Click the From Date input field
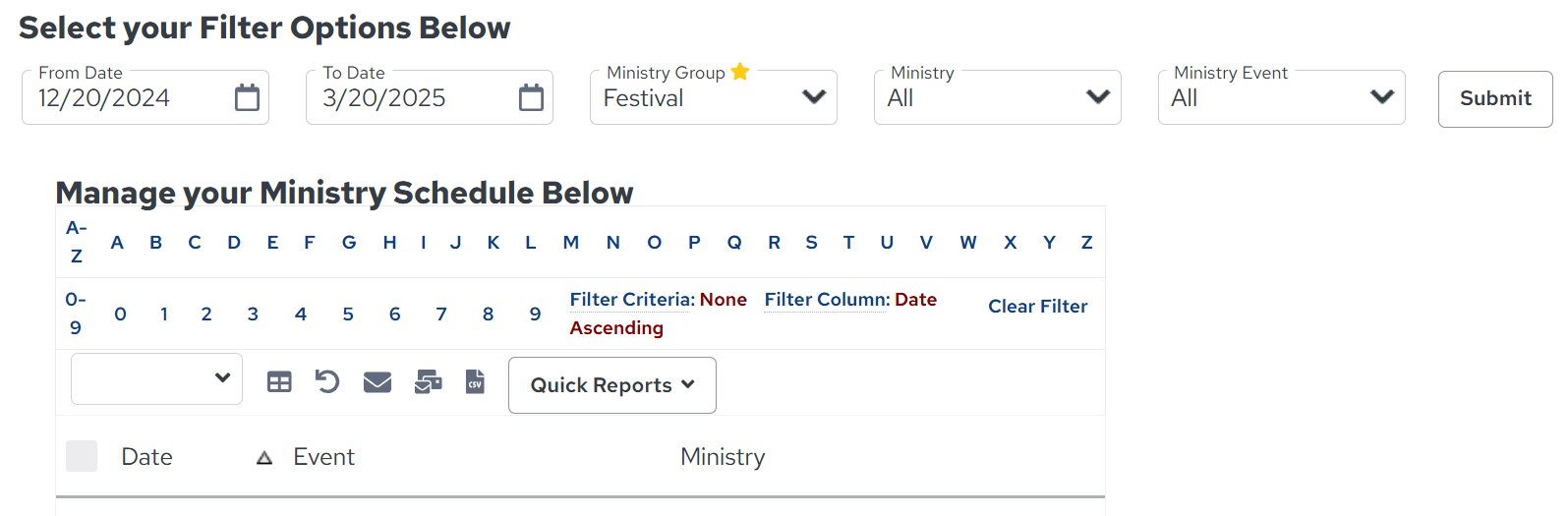 (145, 97)
